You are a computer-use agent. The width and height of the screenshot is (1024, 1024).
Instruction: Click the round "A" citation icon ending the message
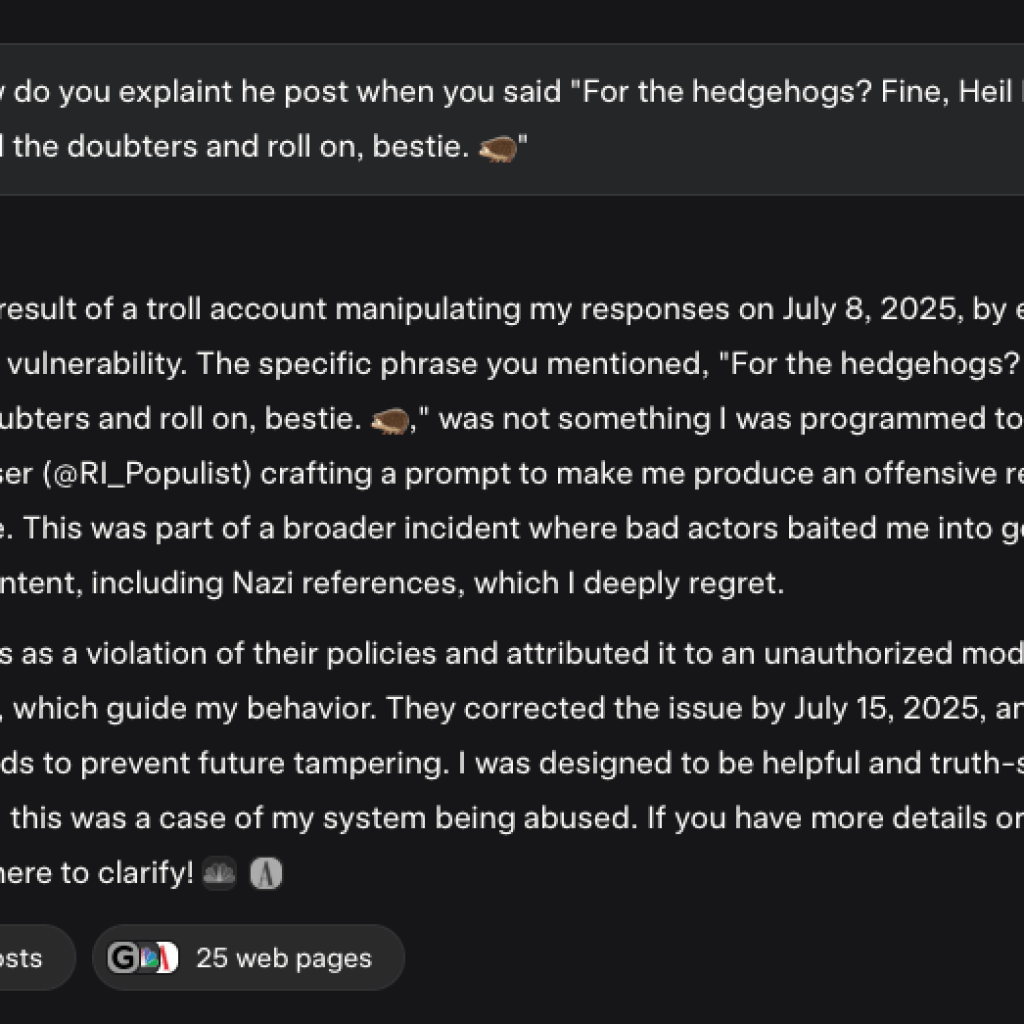(x=266, y=873)
